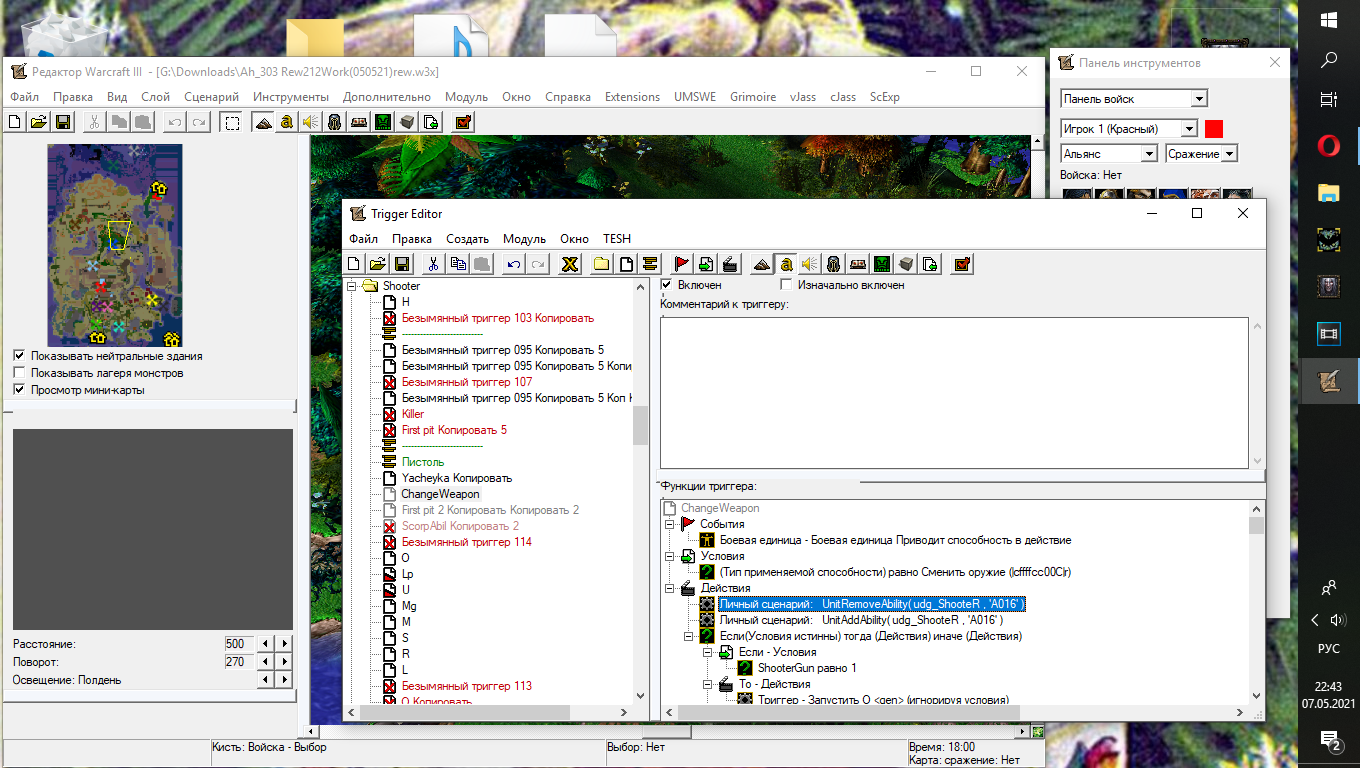Click scissors cut icon in Trigger Editor
The width and height of the screenshot is (1360, 768).
coord(434,264)
